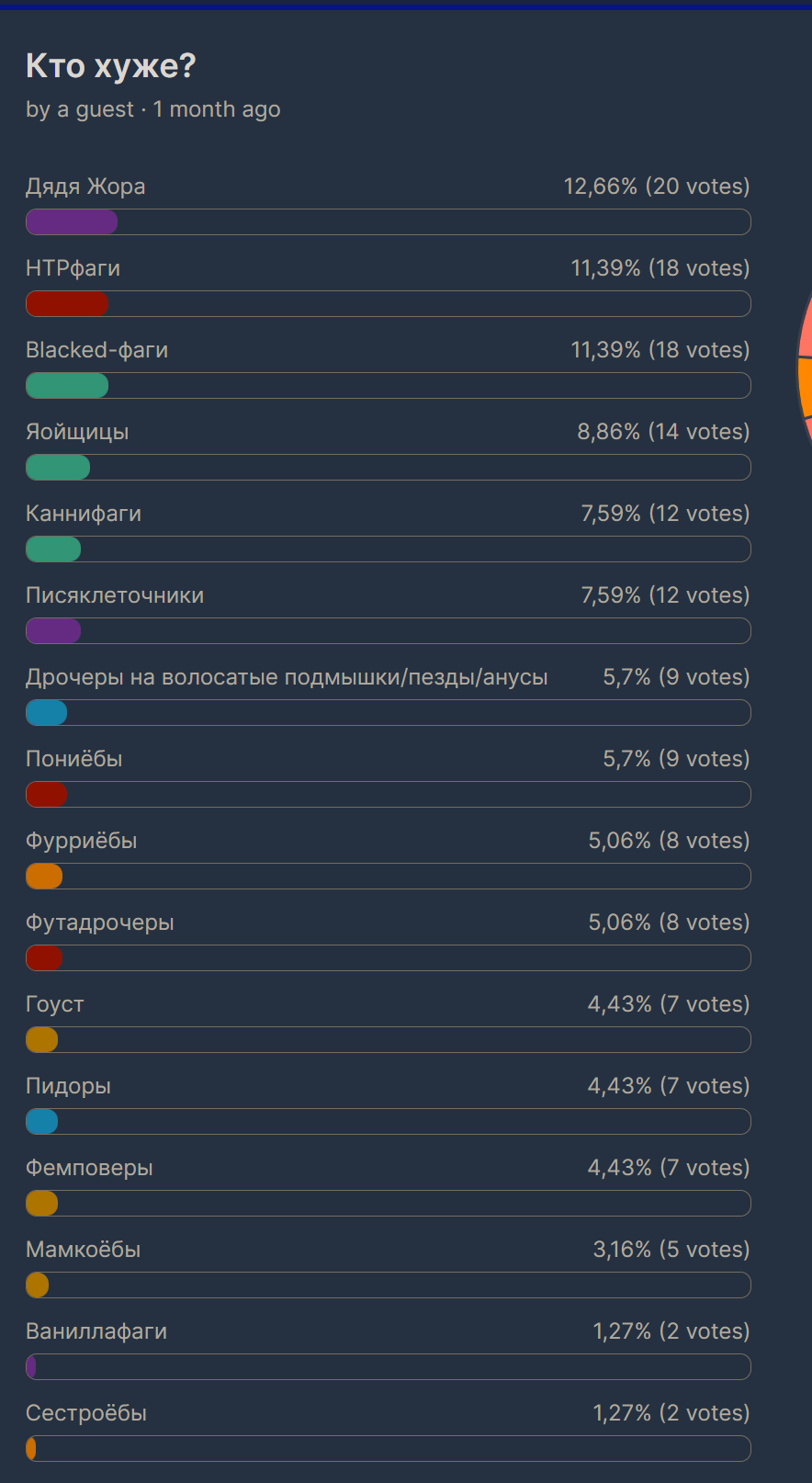
Task: Click the "by a guest" author text
Action: click(x=80, y=109)
